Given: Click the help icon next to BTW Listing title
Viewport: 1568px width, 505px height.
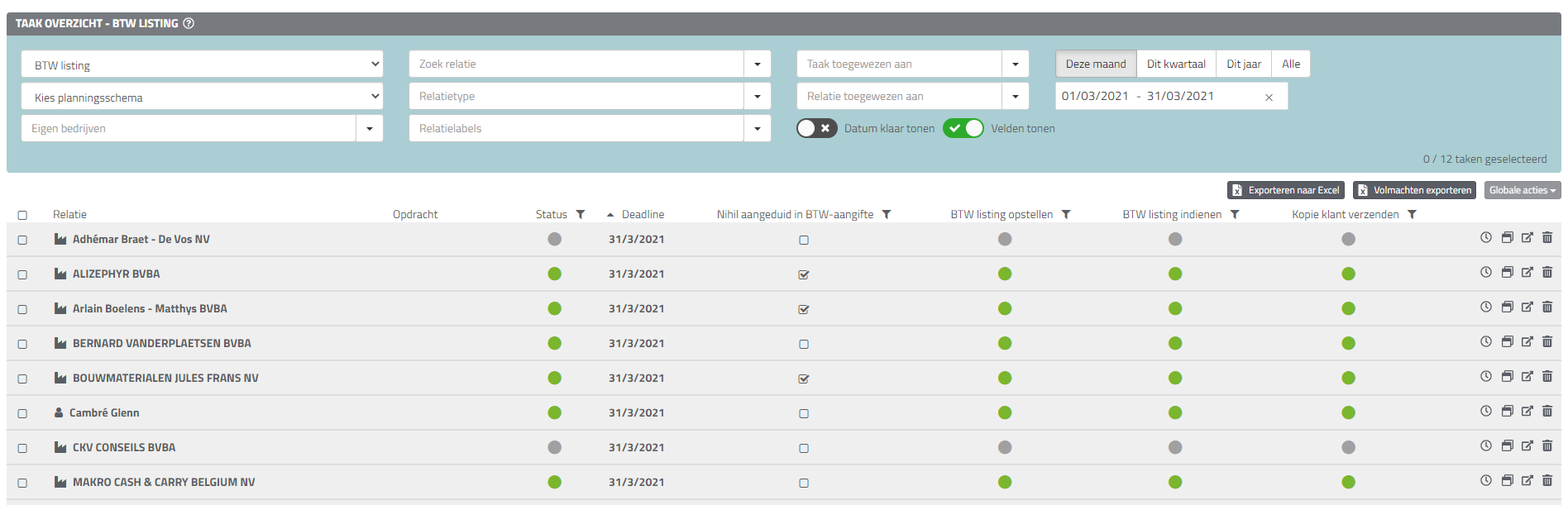Looking at the screenshot, I should 189,23.
